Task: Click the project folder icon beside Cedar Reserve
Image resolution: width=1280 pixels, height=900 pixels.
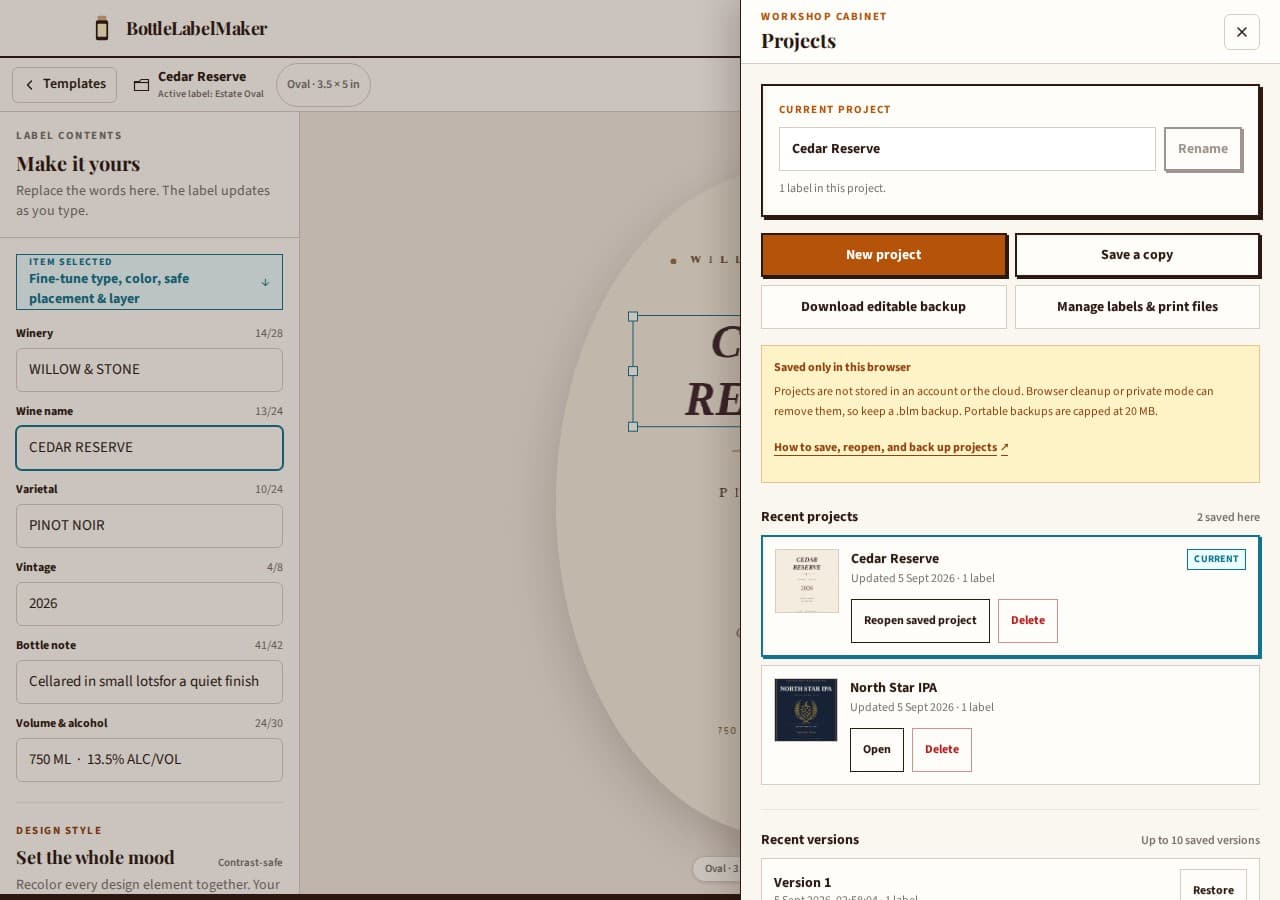Action: [141, 86]
